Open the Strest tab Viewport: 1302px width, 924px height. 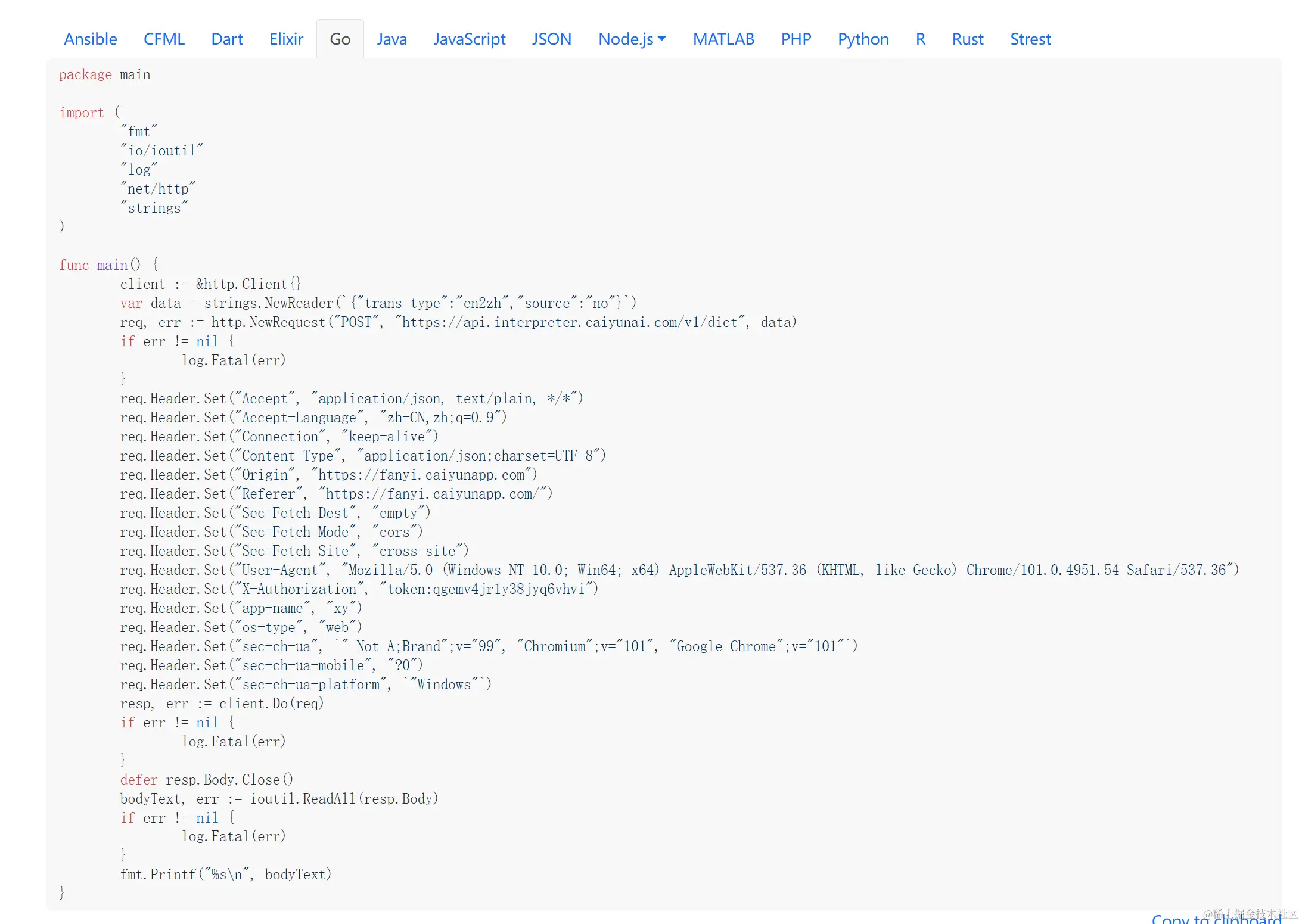[1030, 39]
